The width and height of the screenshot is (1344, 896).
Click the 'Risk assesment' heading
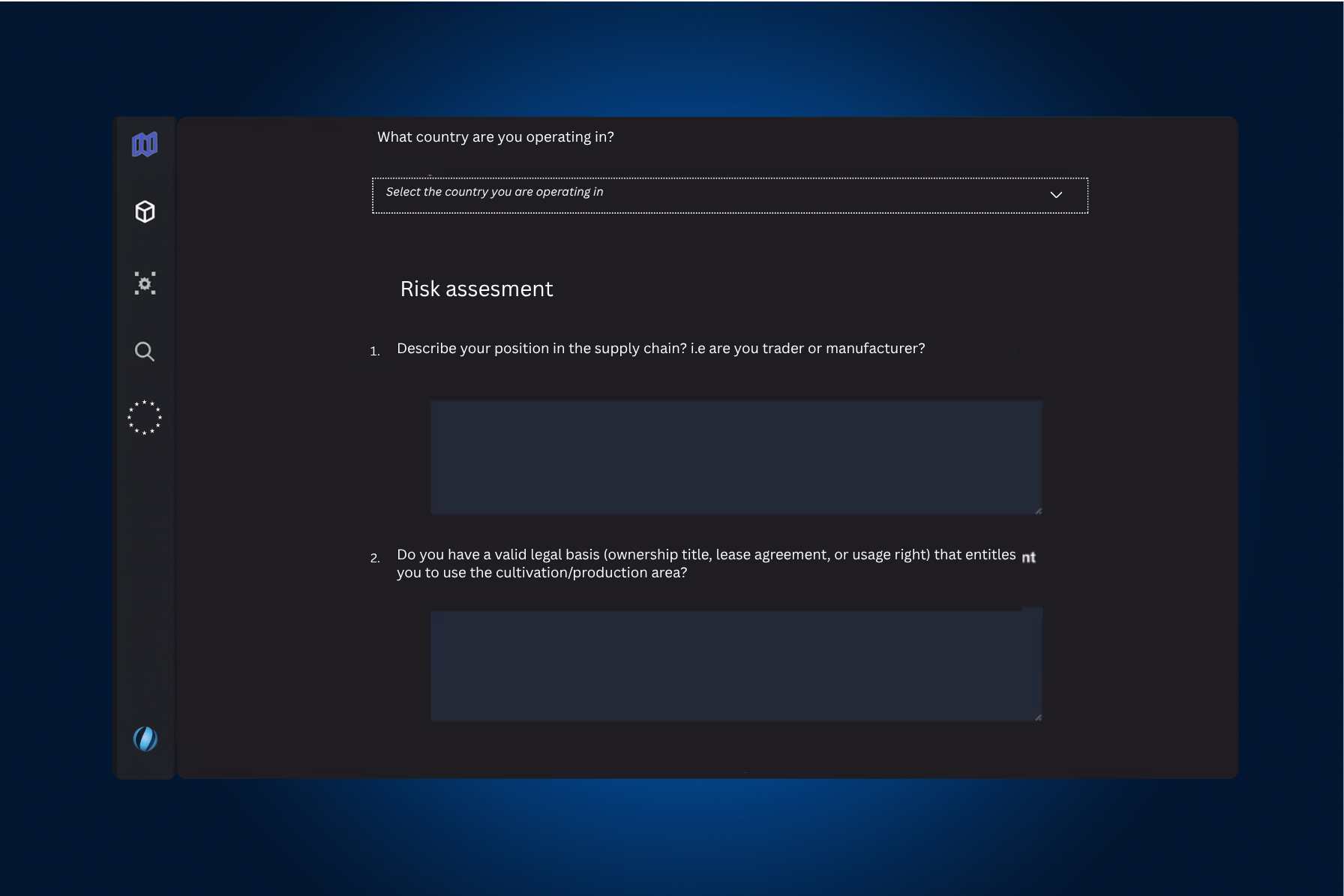point(476,289)
